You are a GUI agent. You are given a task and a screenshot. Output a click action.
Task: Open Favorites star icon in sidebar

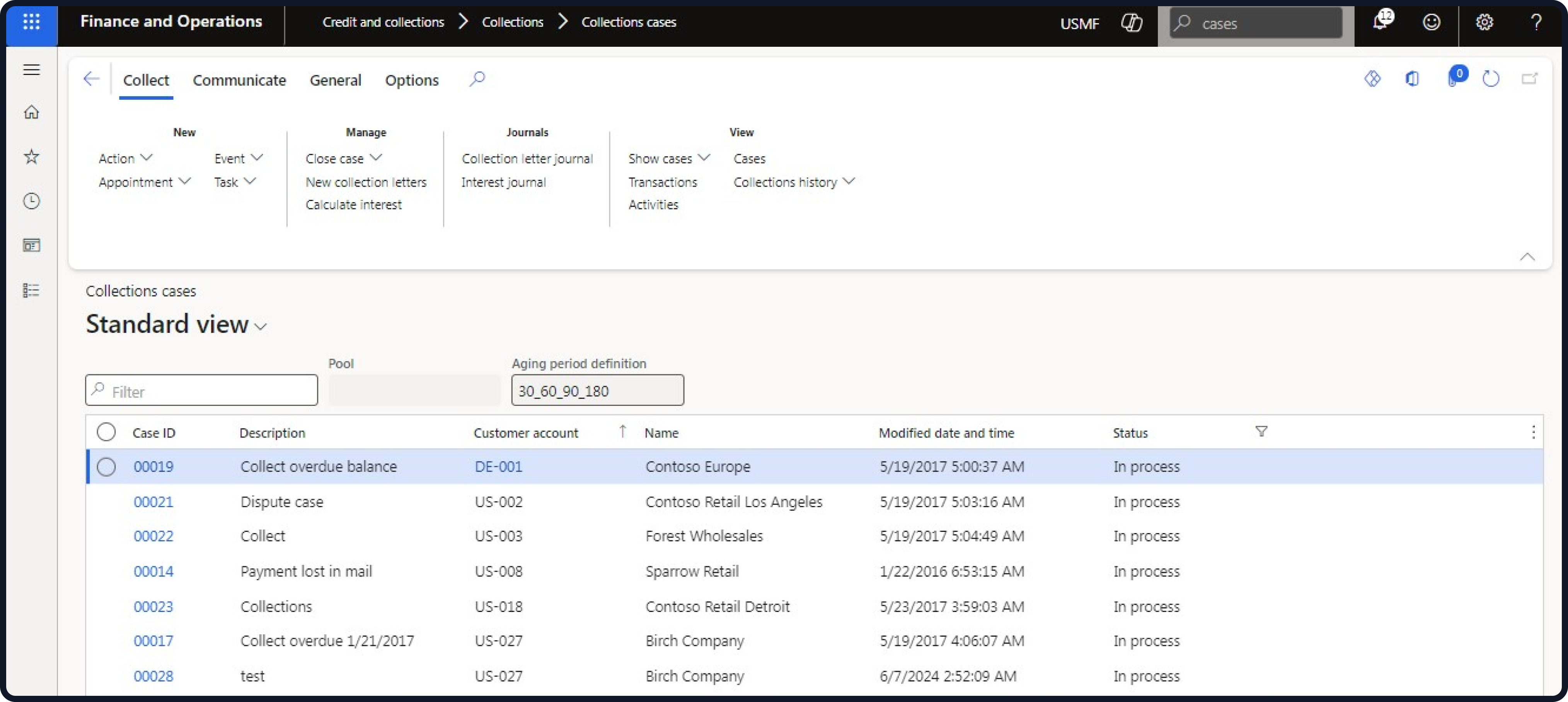coord(31,157)
